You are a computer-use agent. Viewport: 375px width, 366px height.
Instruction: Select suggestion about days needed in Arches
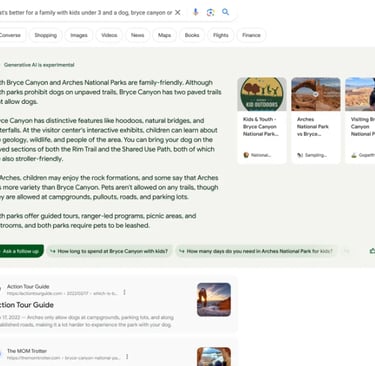pos(256,251)
